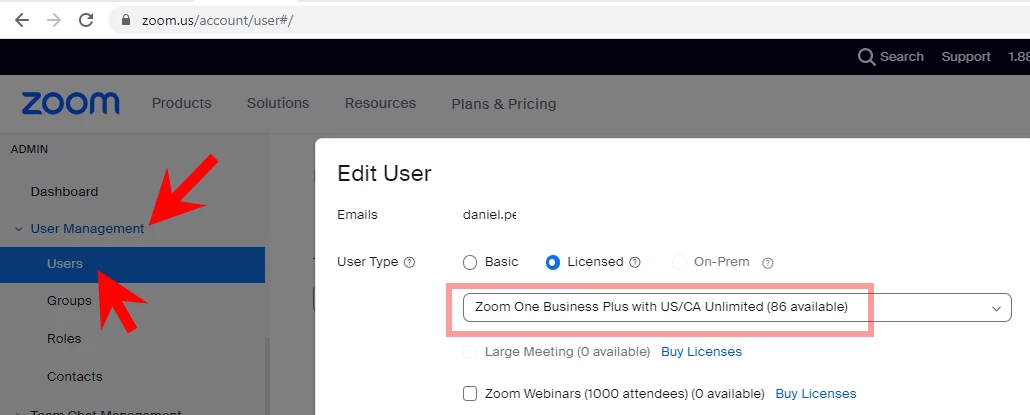
Task: Click the Edit User dialog title
Action: [x=384, y=173]
